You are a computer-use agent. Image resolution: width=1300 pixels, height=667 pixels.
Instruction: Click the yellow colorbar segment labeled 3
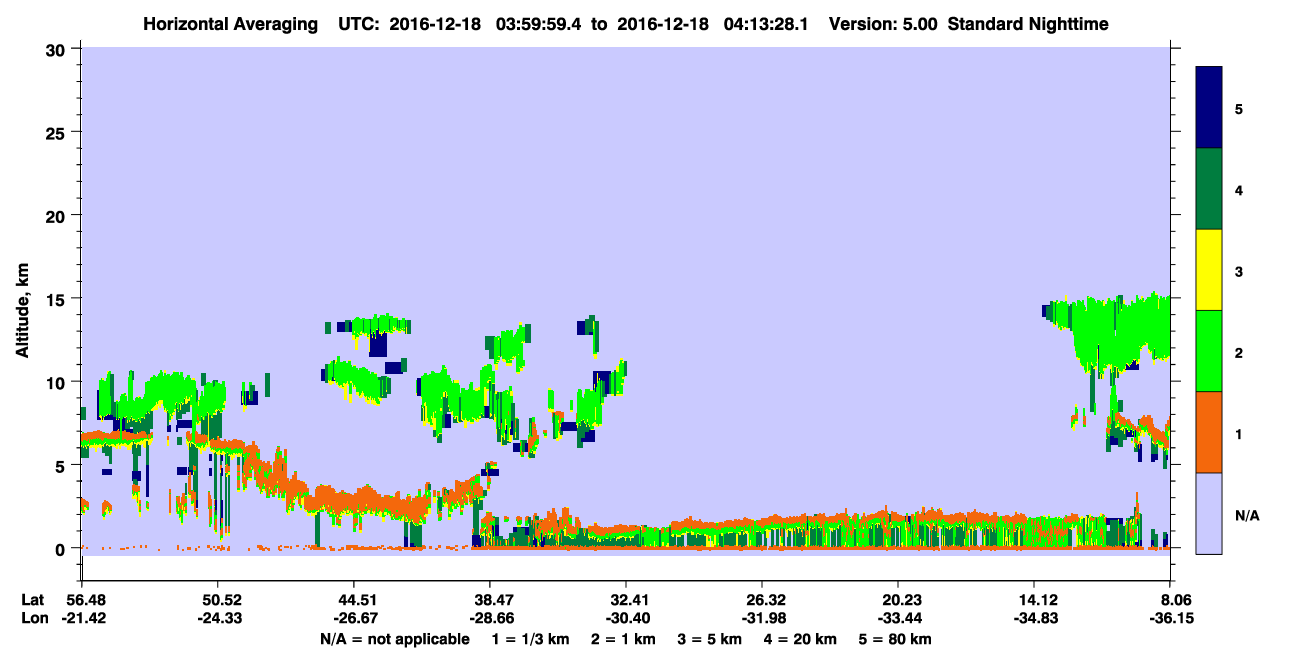[x=1209, y=270]
